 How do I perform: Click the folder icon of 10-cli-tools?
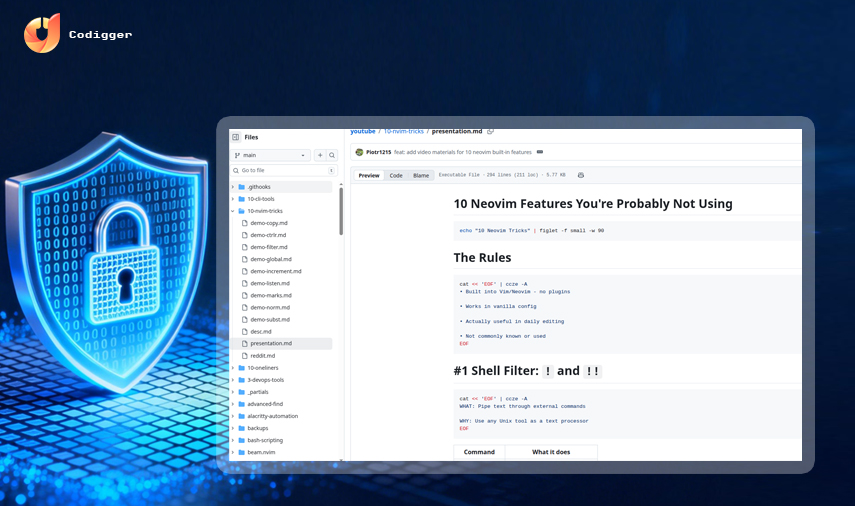coord(242,199)
